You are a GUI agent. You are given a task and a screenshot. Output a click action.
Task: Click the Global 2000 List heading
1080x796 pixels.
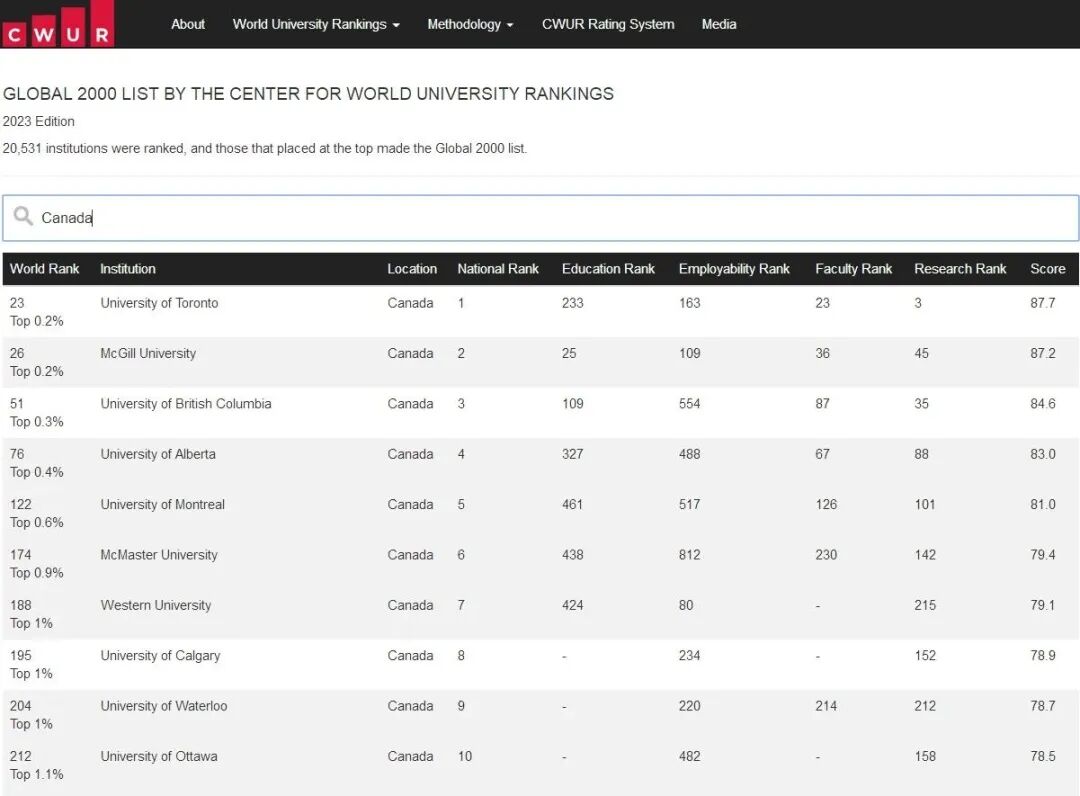(308, 94)
